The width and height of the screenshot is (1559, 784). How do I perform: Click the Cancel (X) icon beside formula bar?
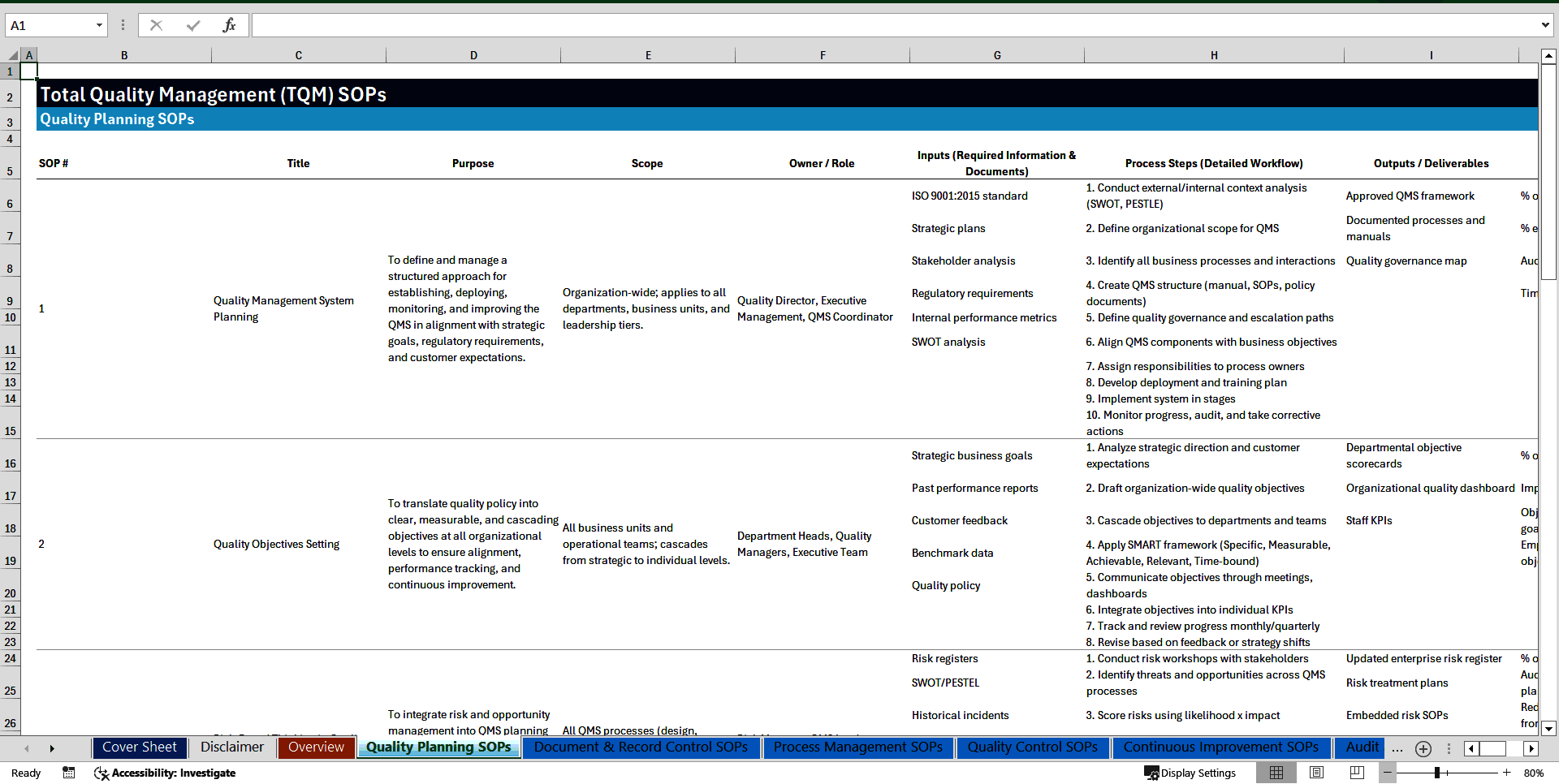click(x=156, y=24)
